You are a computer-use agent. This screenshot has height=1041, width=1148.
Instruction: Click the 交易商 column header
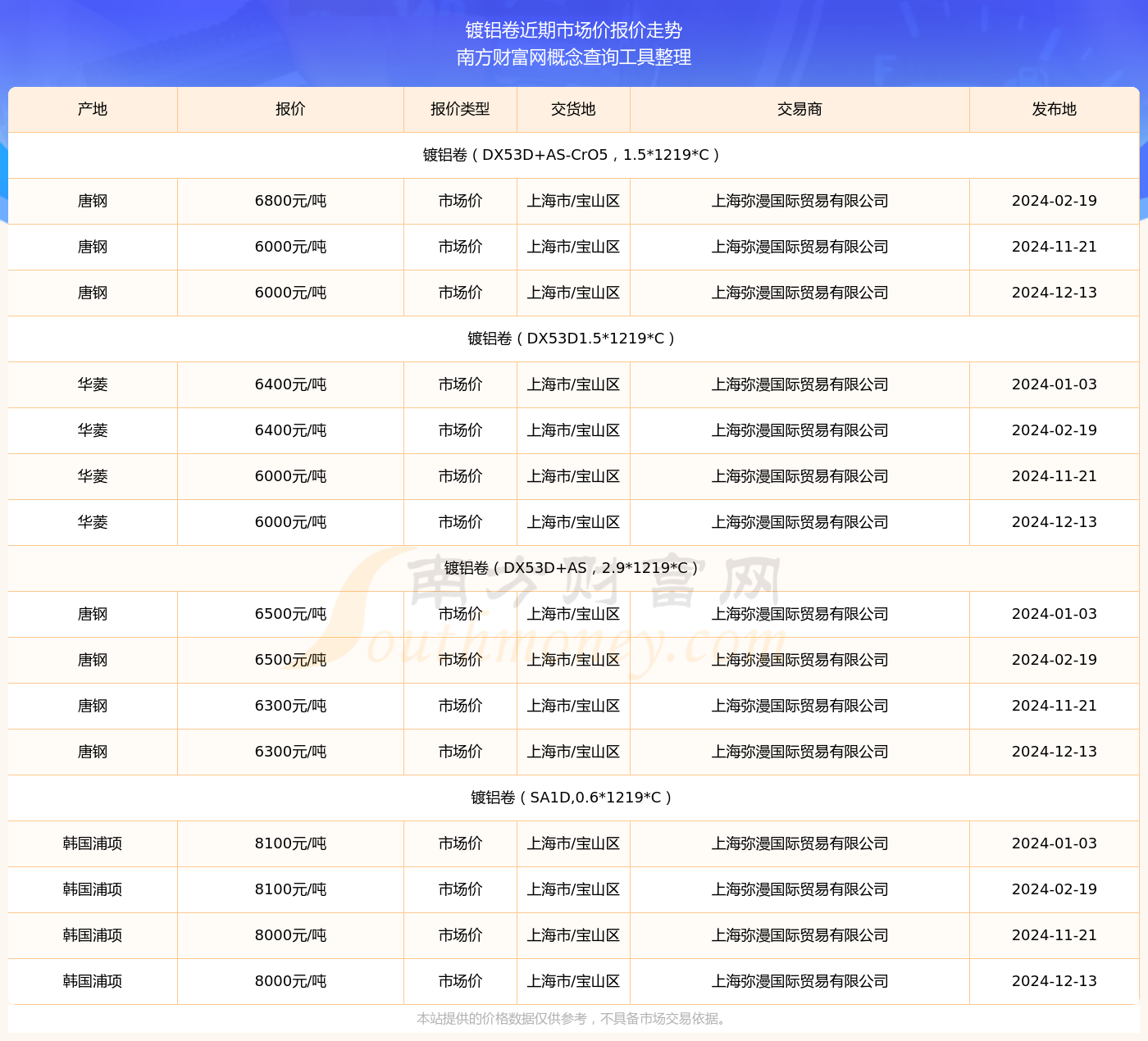(x=799, y=109)
